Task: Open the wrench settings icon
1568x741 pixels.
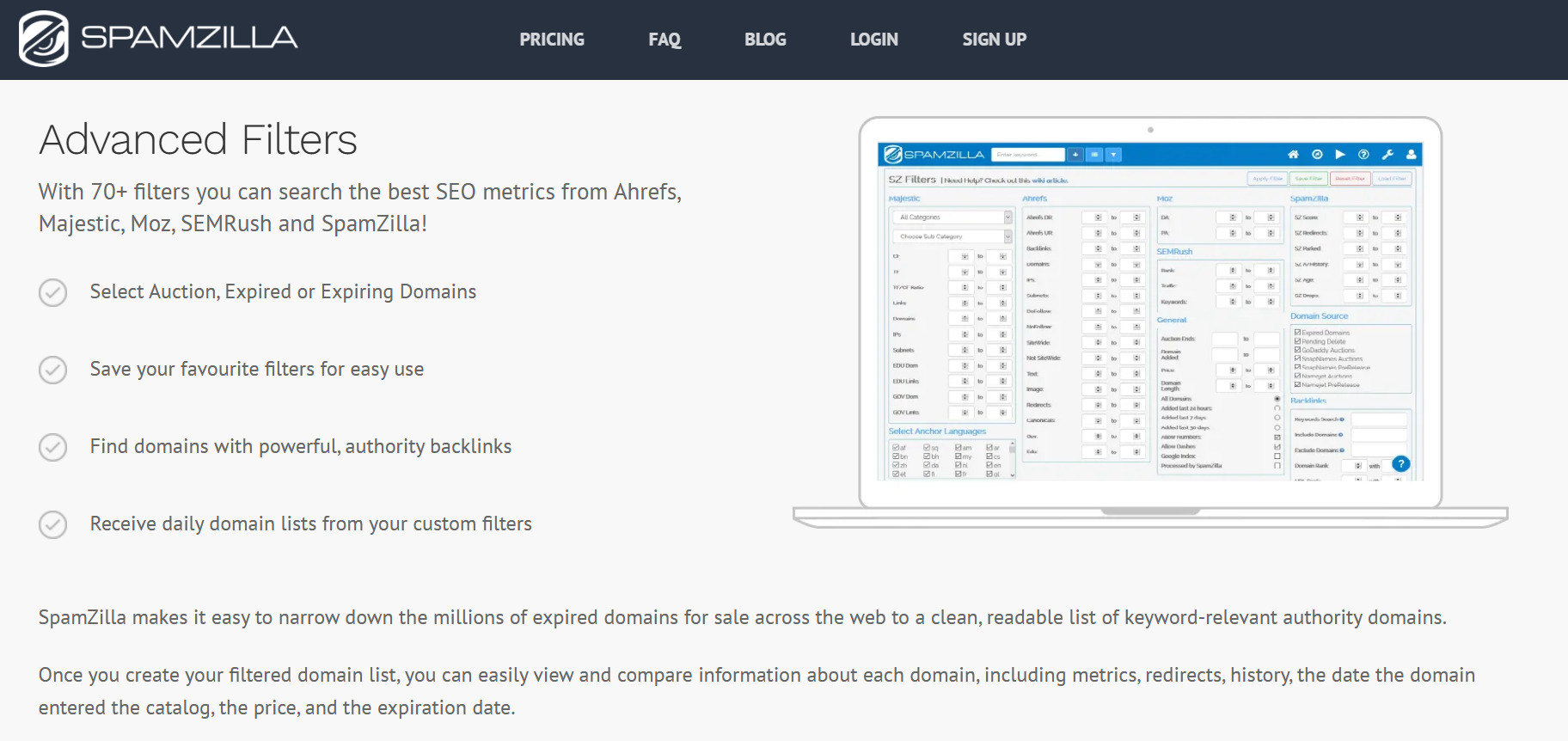Action: point(1387,155)
